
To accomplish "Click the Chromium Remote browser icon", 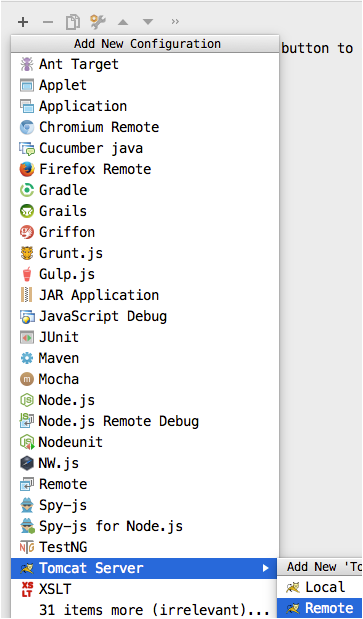I will [27, 127].
